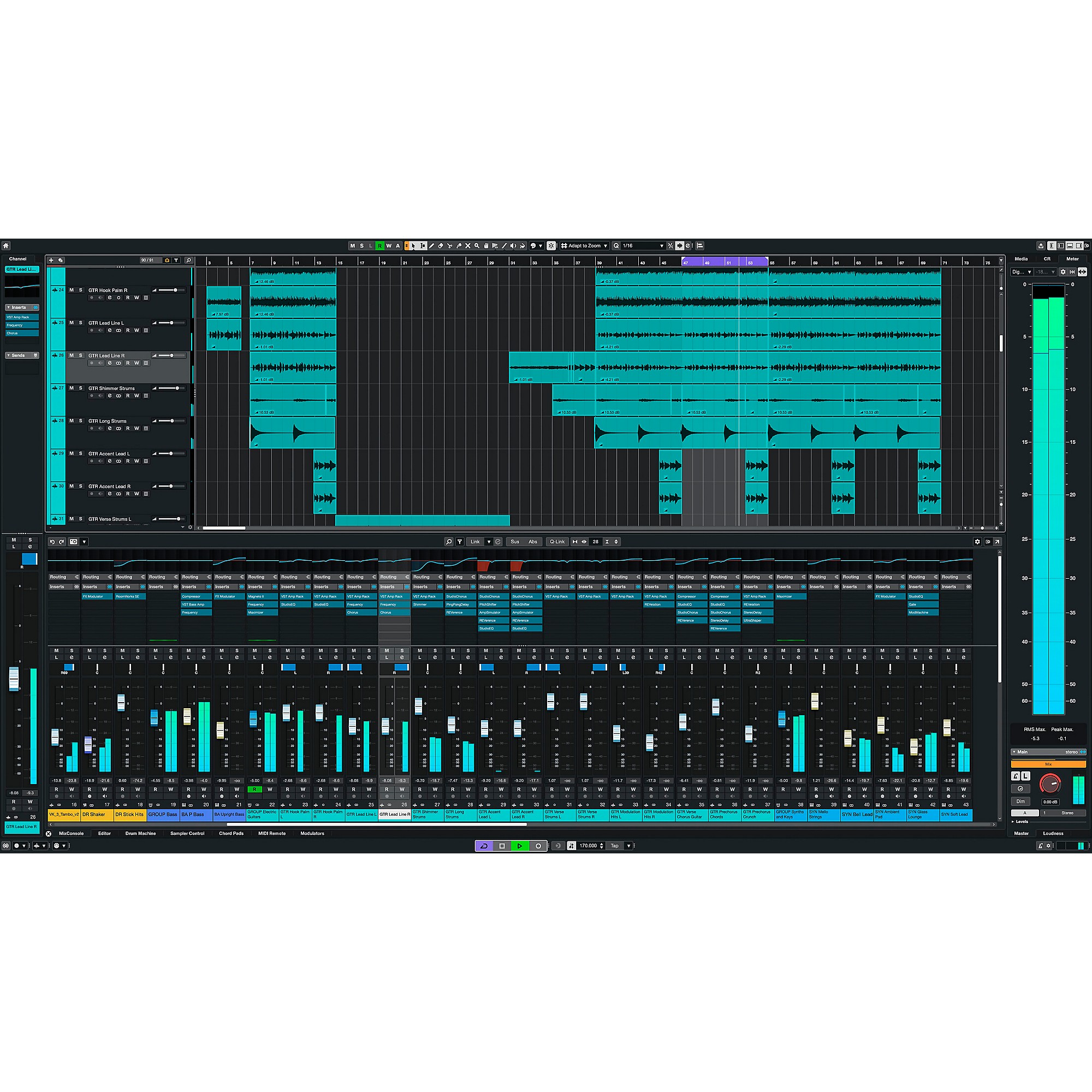Select the Range Selection tool
1092x1092 pixels.
click(423, 246)
